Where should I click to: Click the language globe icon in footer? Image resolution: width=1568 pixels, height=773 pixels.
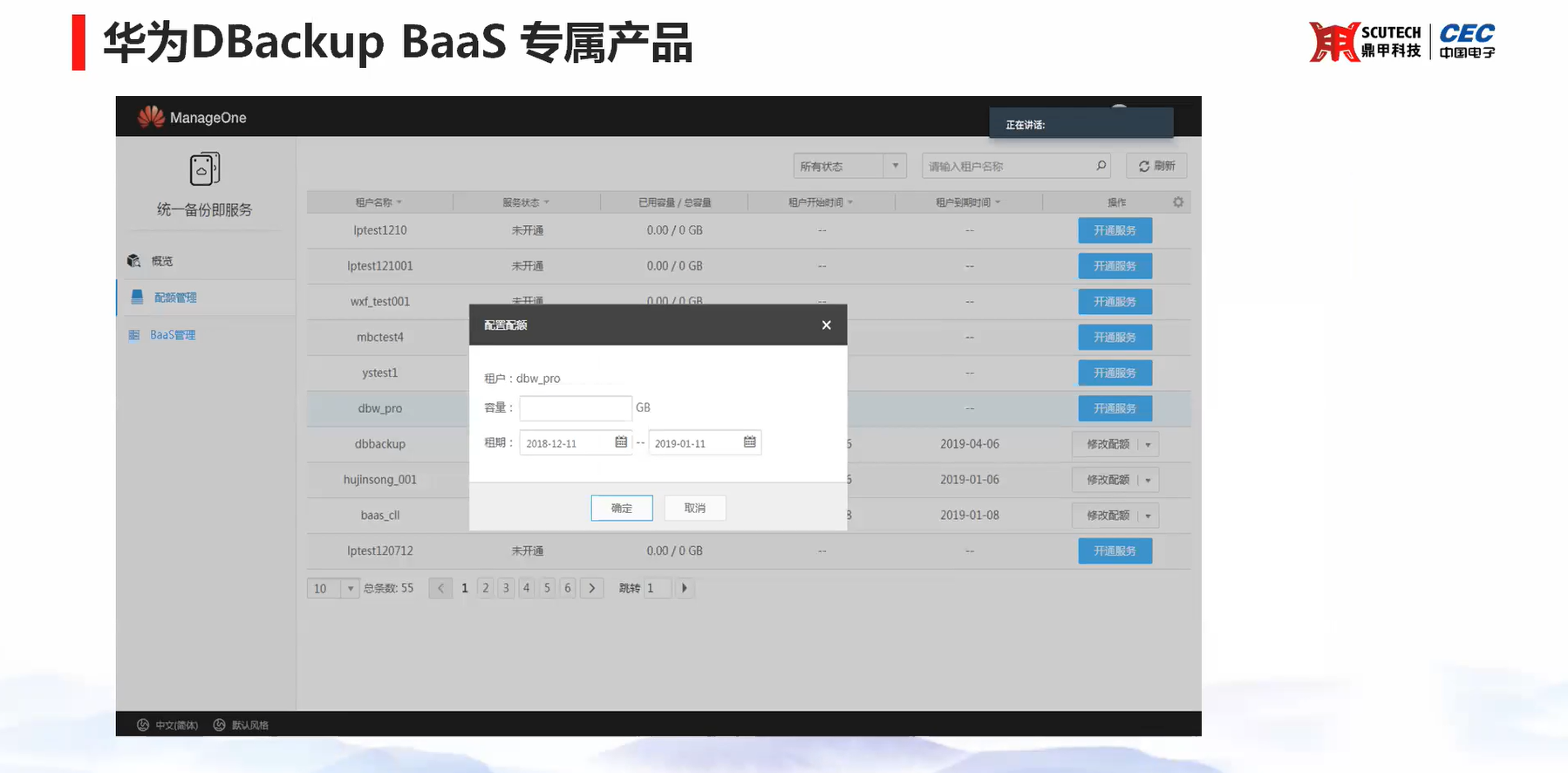click(143, 725)
